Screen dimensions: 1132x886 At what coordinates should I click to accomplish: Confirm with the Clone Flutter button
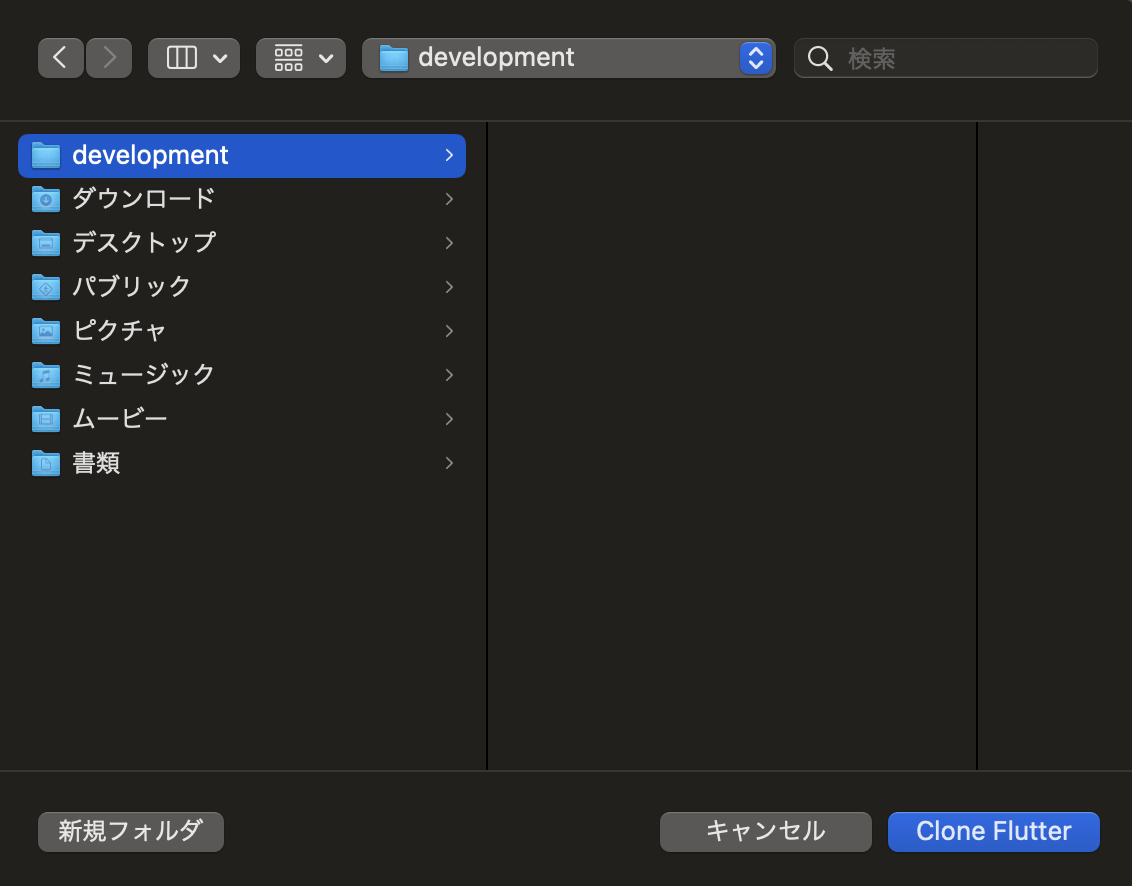(x=993, y=832)
